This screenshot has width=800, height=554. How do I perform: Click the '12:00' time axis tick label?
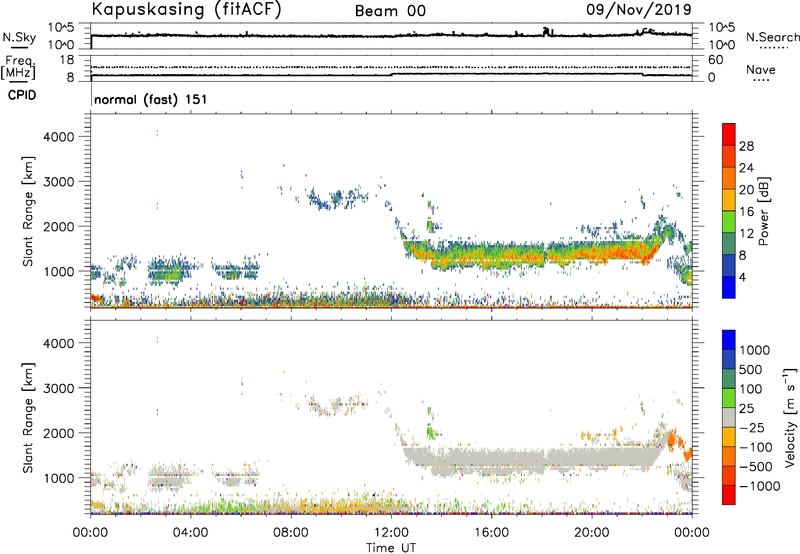391,533
